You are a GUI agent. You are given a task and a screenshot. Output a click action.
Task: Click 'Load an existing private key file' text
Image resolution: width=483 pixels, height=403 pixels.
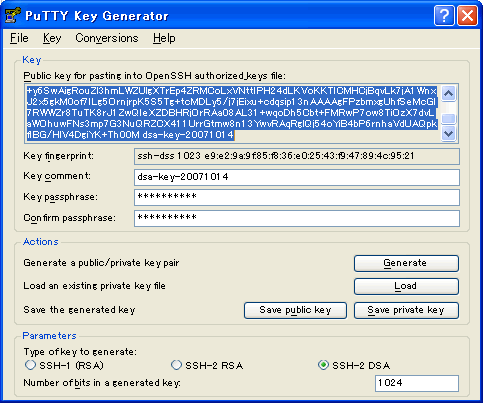(94, 286)
